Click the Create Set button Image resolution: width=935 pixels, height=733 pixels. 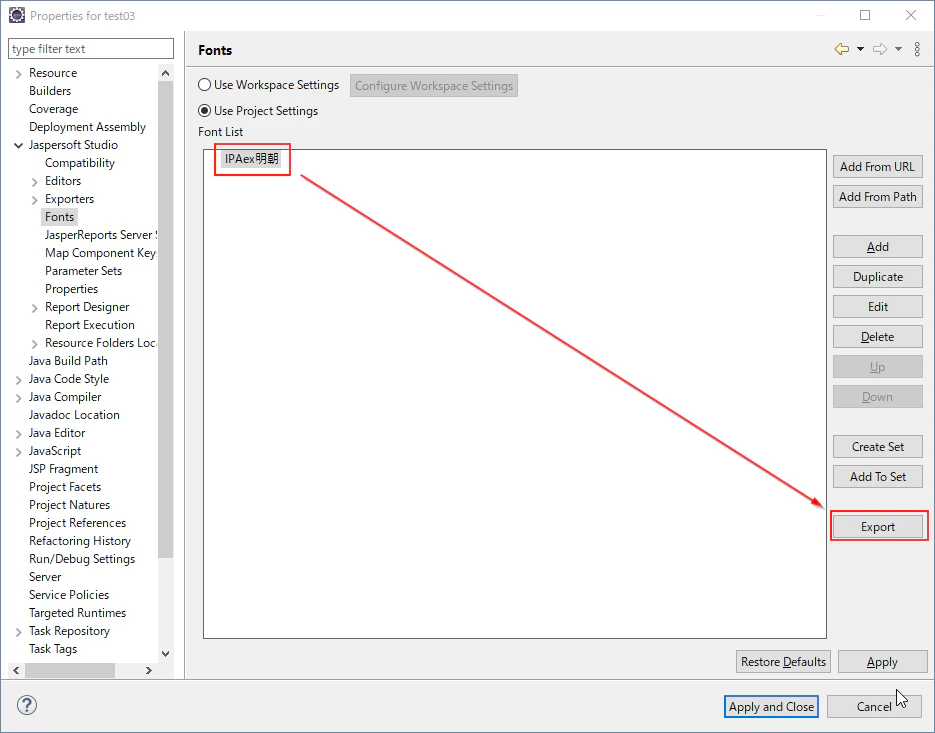[877, 446]
